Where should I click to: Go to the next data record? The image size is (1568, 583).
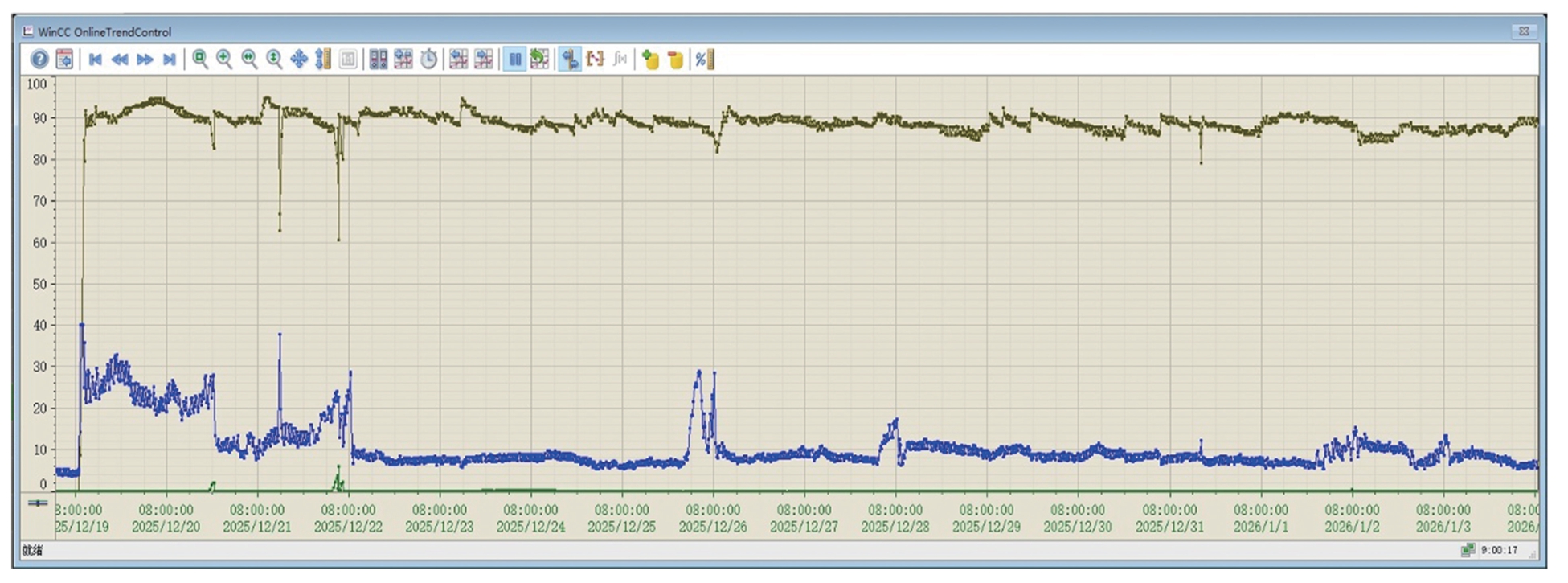pyautogui.click(x=145, y=59)
